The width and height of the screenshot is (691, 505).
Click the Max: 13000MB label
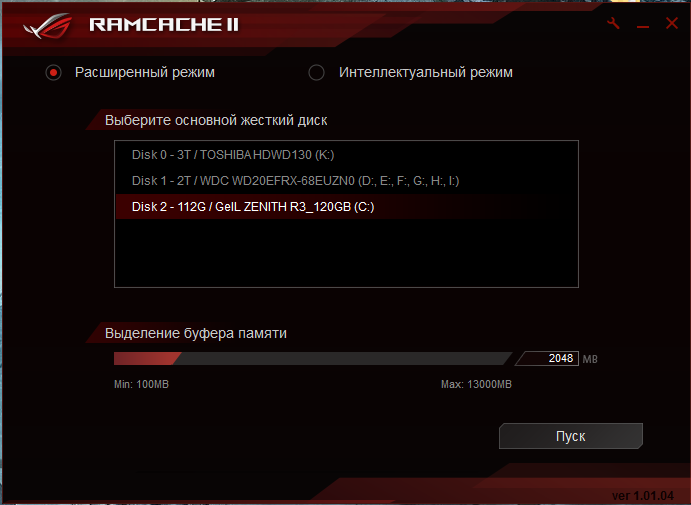click(x=476, y=384)
